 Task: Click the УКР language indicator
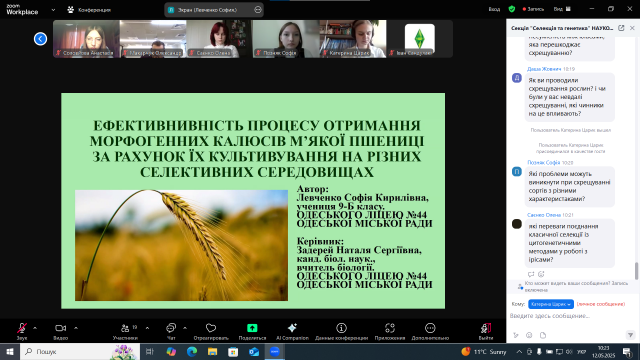582,351
